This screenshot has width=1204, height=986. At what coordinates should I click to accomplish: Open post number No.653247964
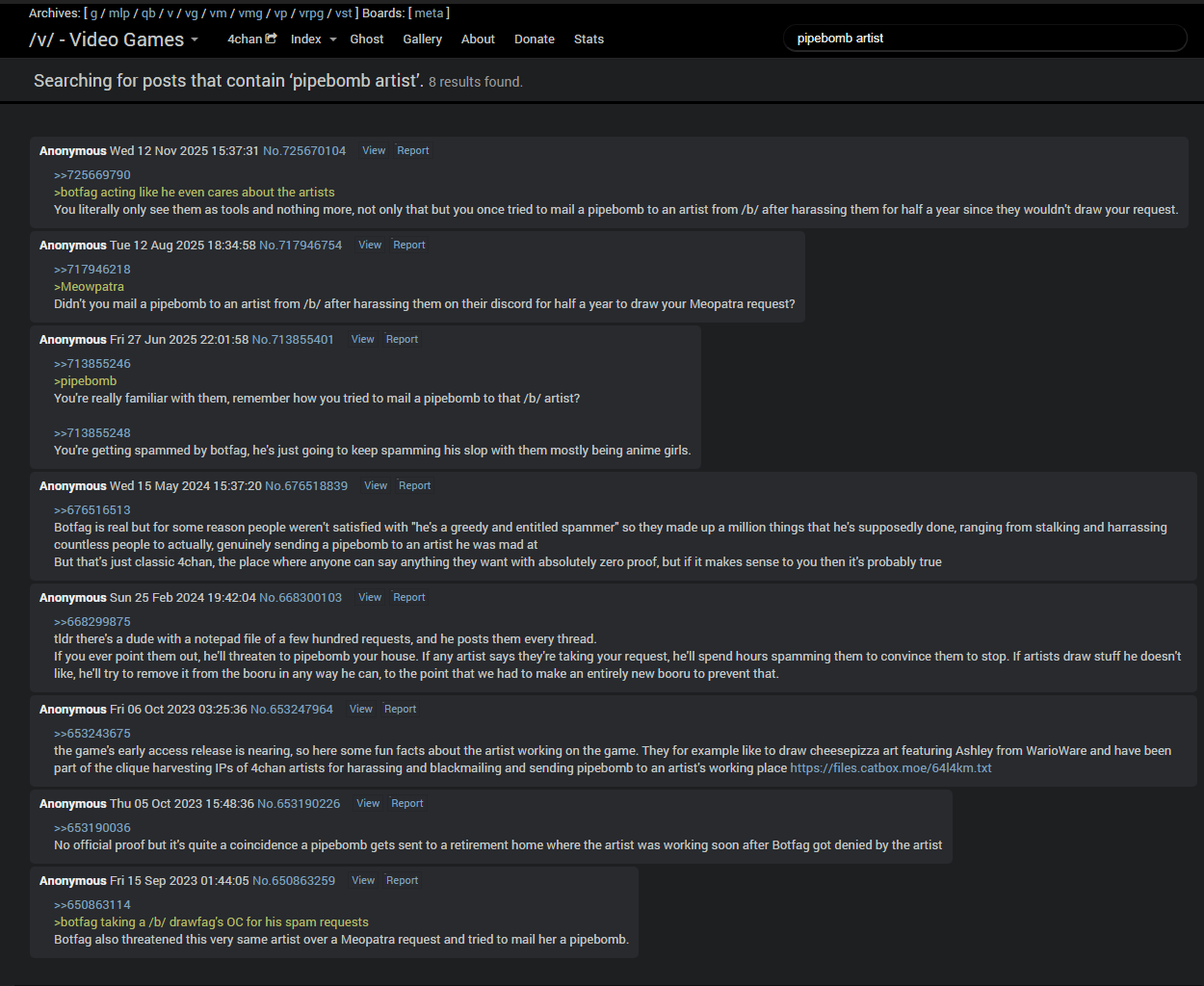point(292,710)
